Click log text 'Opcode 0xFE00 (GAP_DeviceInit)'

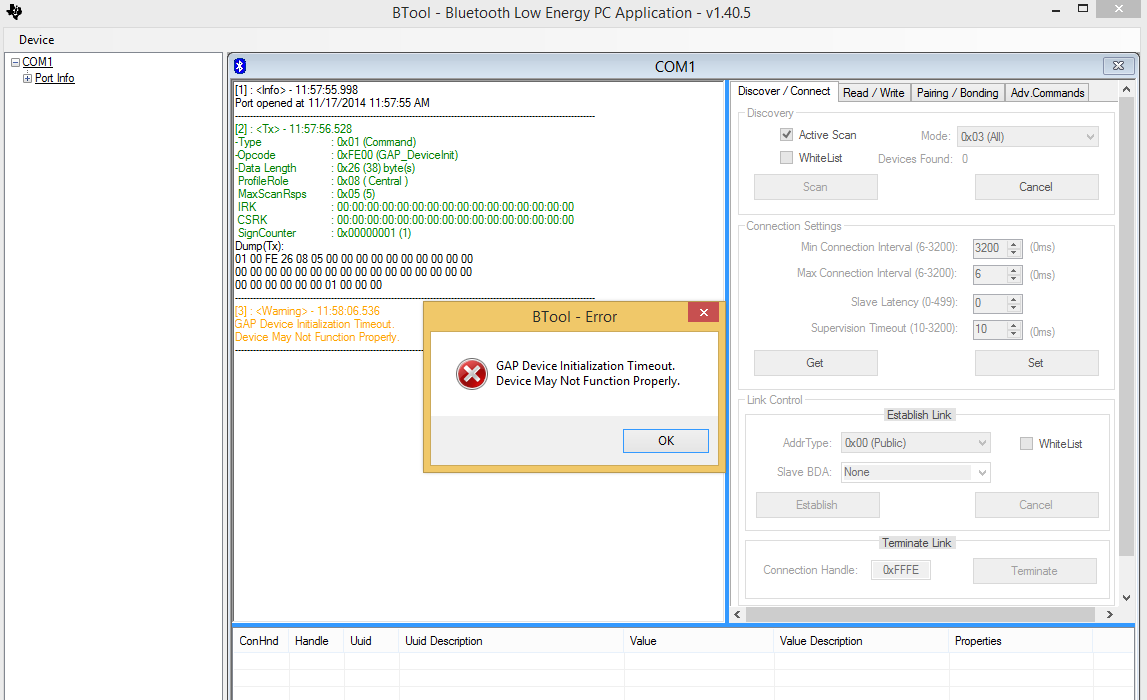[x=347, y=155]
